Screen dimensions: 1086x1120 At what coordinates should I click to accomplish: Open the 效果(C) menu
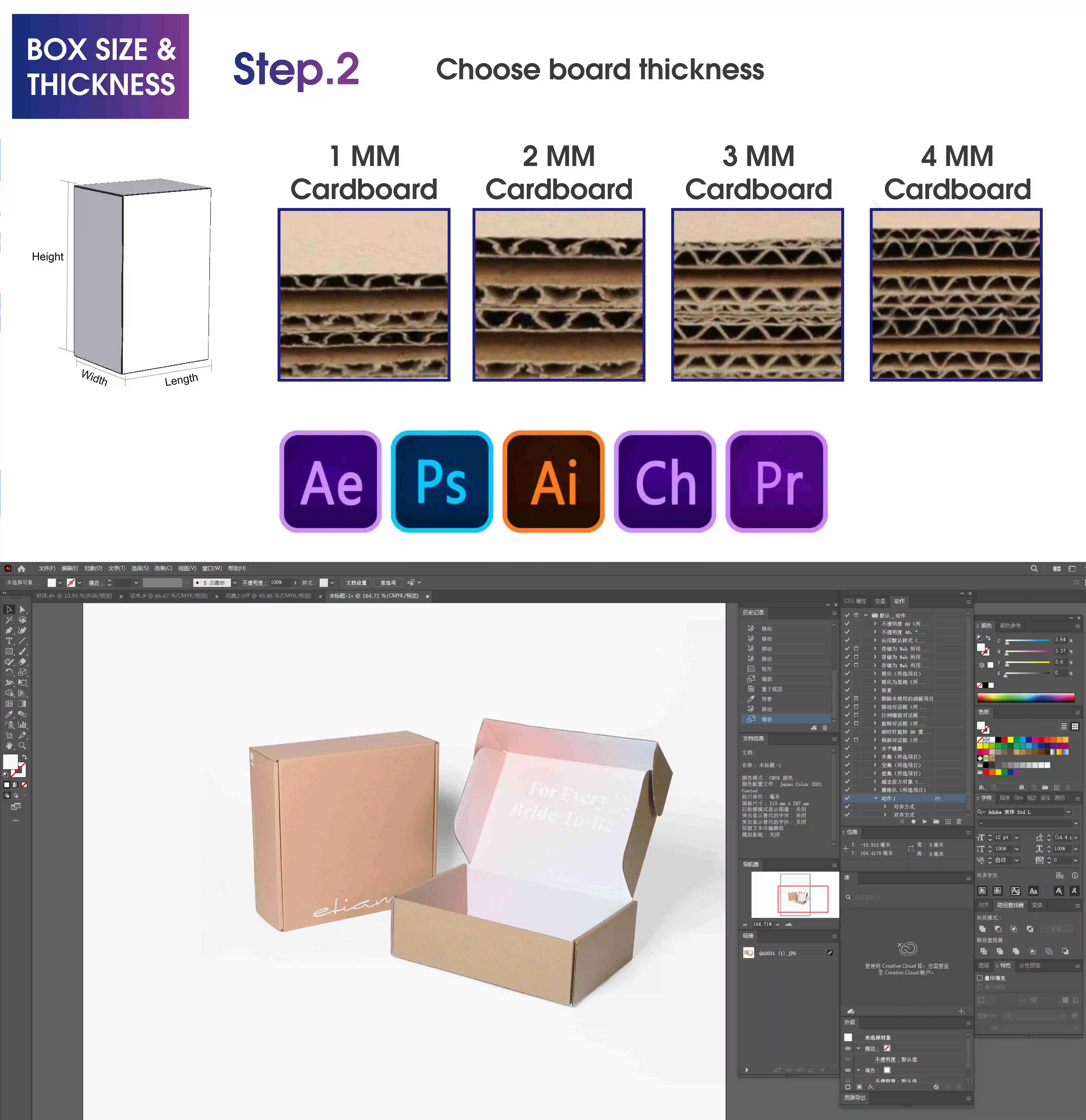coord(163,569)
